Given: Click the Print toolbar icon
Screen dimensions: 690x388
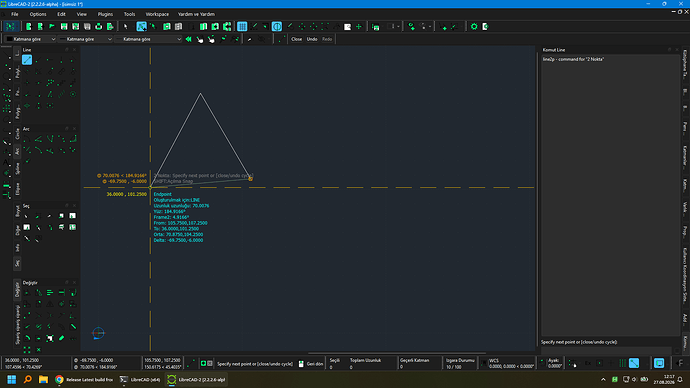Looking at the screenshot, I should coord(99,26).
